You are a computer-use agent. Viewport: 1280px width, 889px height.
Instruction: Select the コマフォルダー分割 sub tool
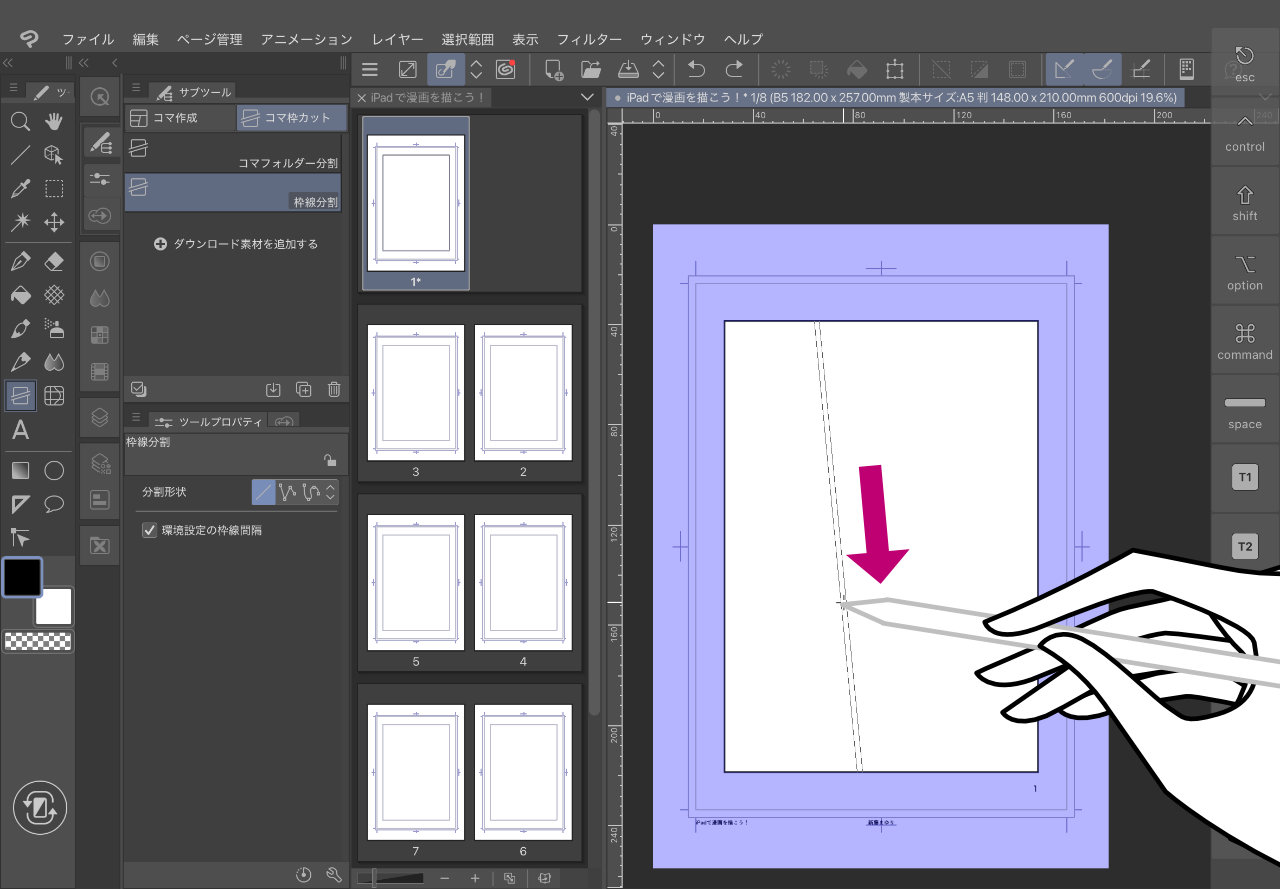click(x=233, y=151)
